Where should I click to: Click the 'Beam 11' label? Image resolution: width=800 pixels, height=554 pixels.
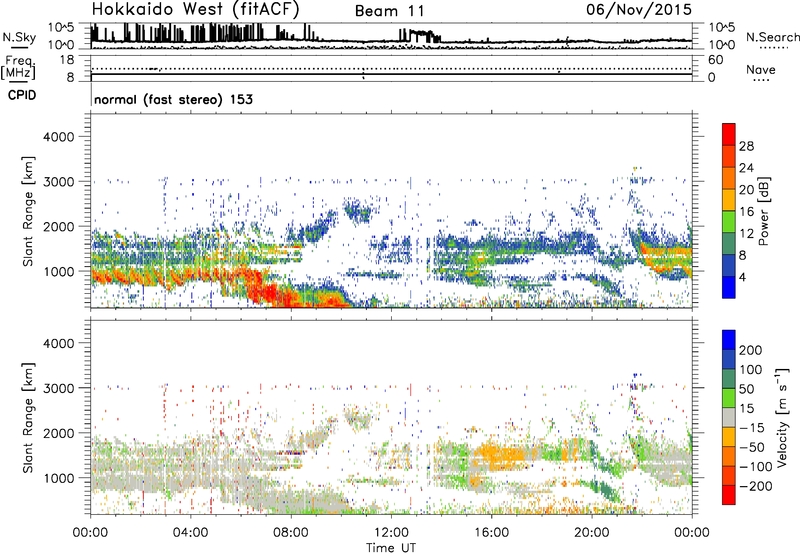[x=390, y=11]
